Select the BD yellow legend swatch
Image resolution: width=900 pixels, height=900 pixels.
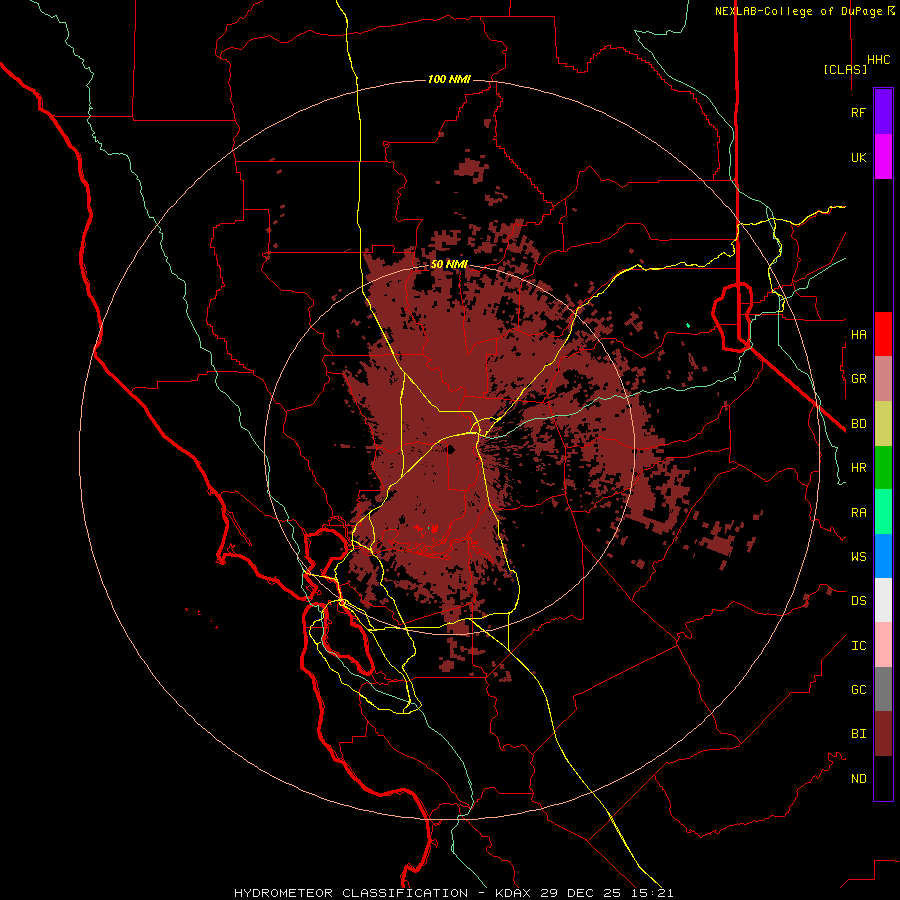pyautogui.click(x=883, y=423)
